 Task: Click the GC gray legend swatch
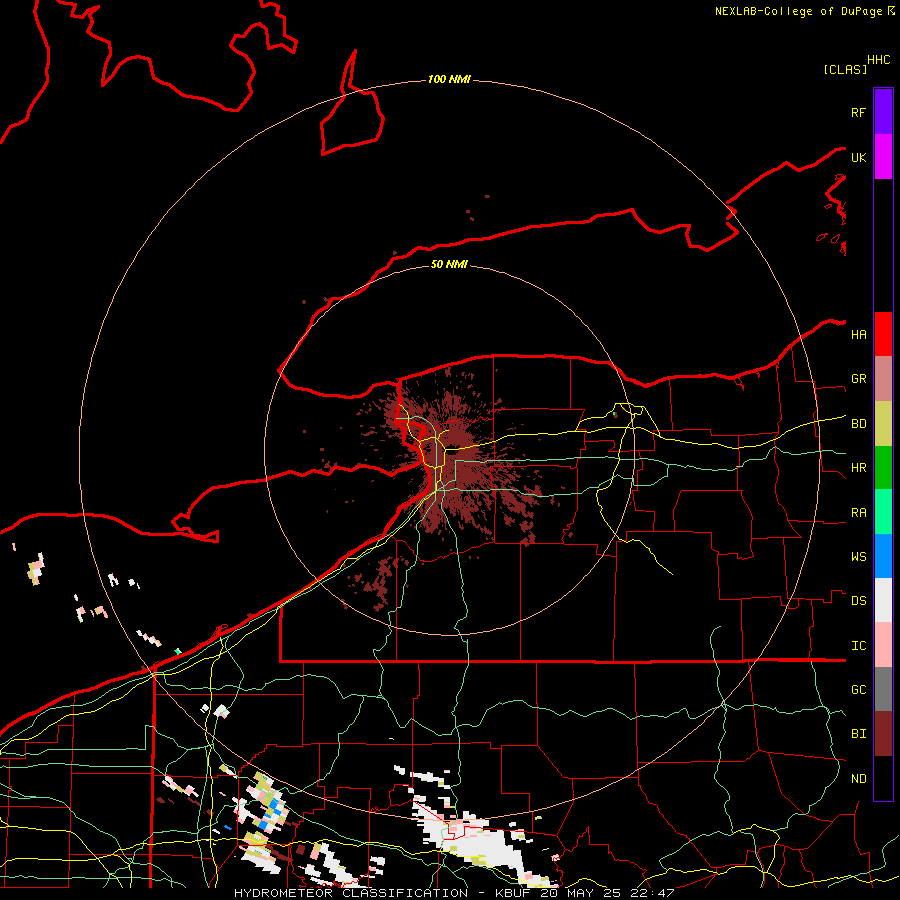883,689
